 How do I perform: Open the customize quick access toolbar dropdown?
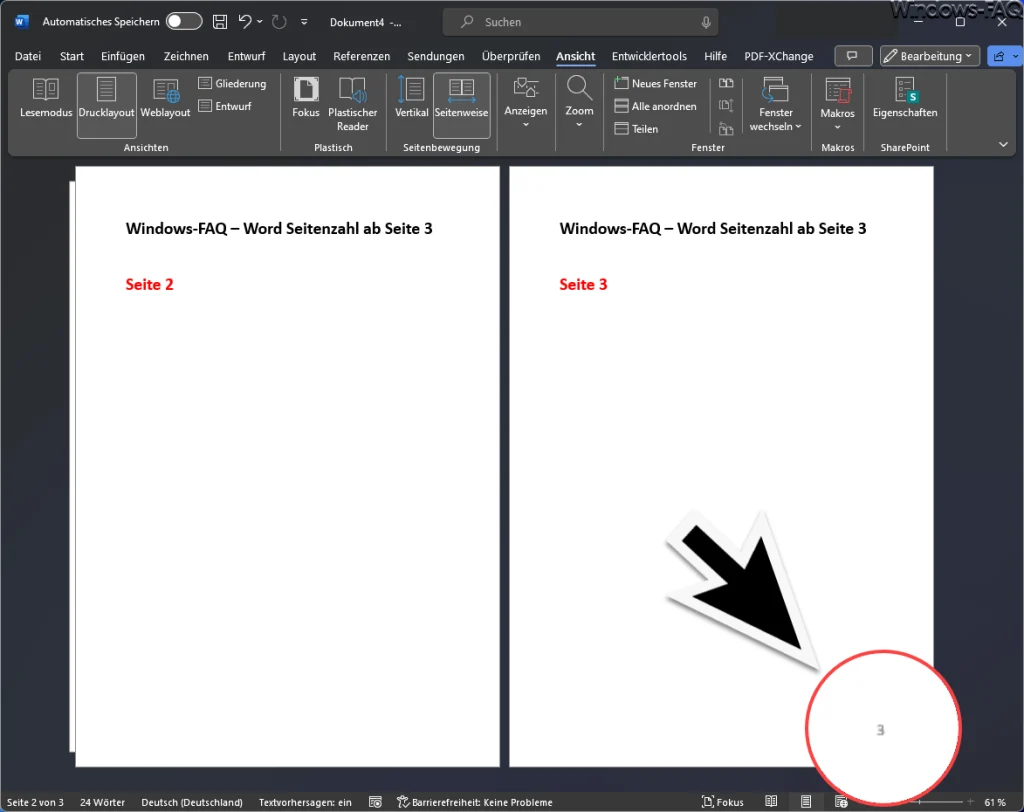pyautogui.click(x=304, y=22)
